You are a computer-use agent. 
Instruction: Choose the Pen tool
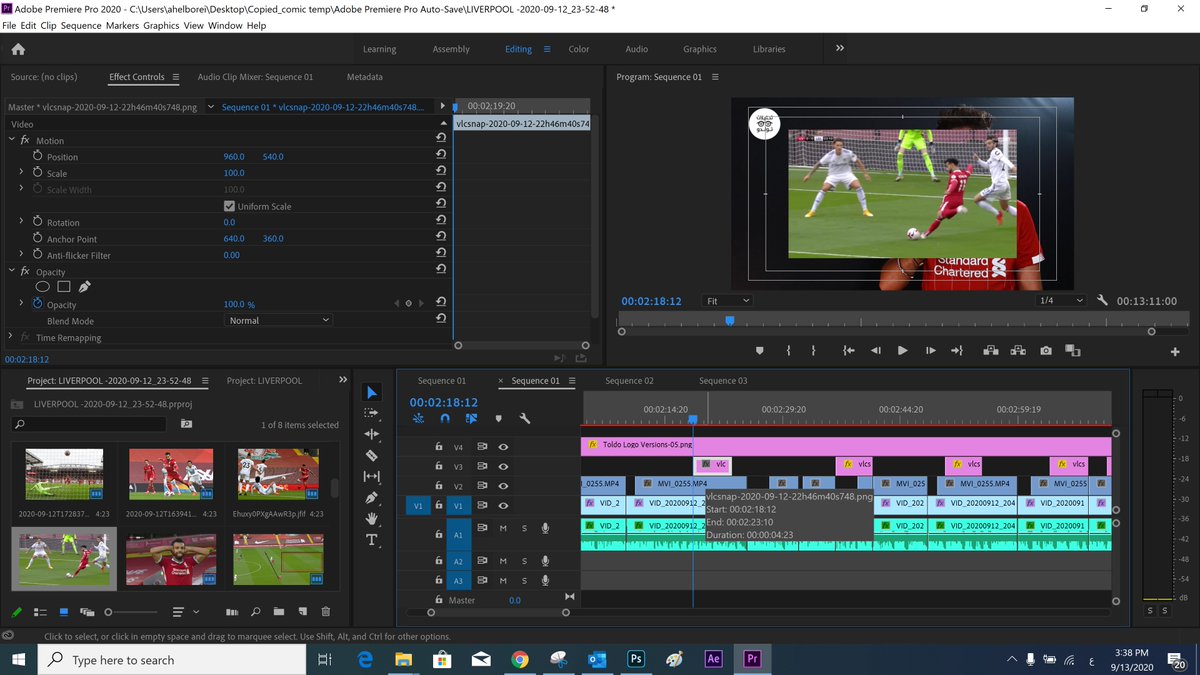tap(372, 497)
